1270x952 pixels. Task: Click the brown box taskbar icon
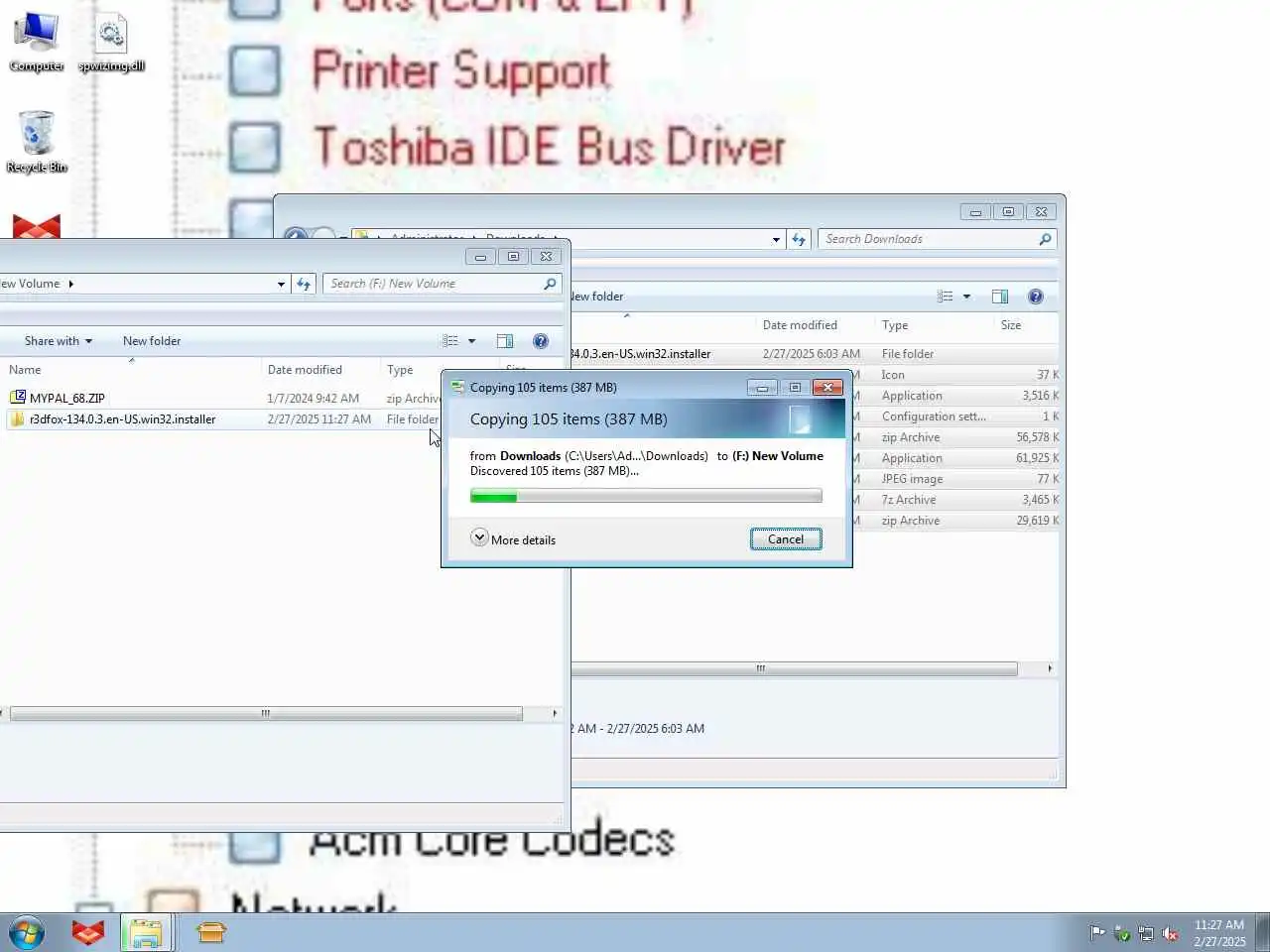(x=211, y=933)
